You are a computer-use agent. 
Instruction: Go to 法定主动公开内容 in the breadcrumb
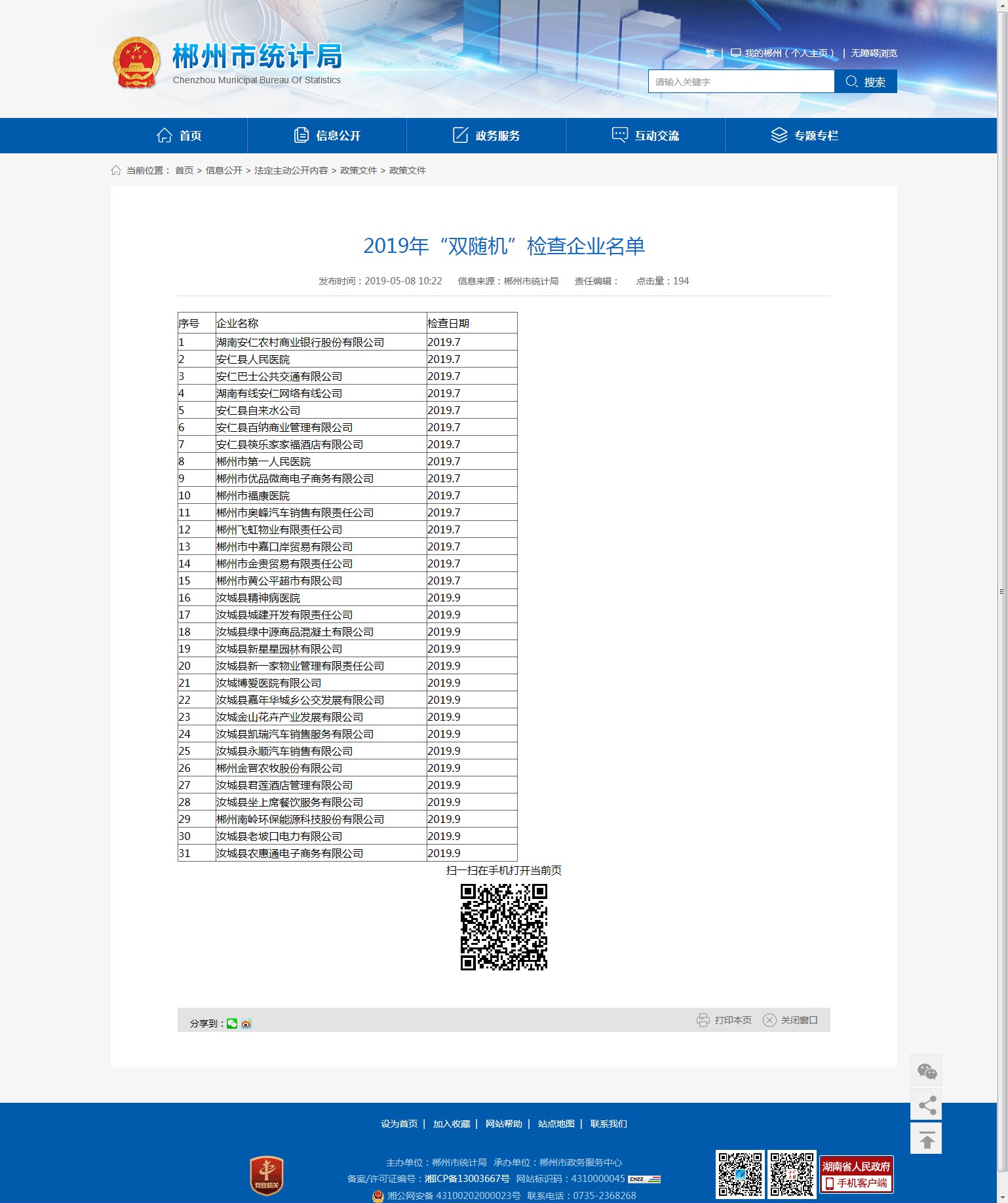pyautogui.click(x=291, y=170)
